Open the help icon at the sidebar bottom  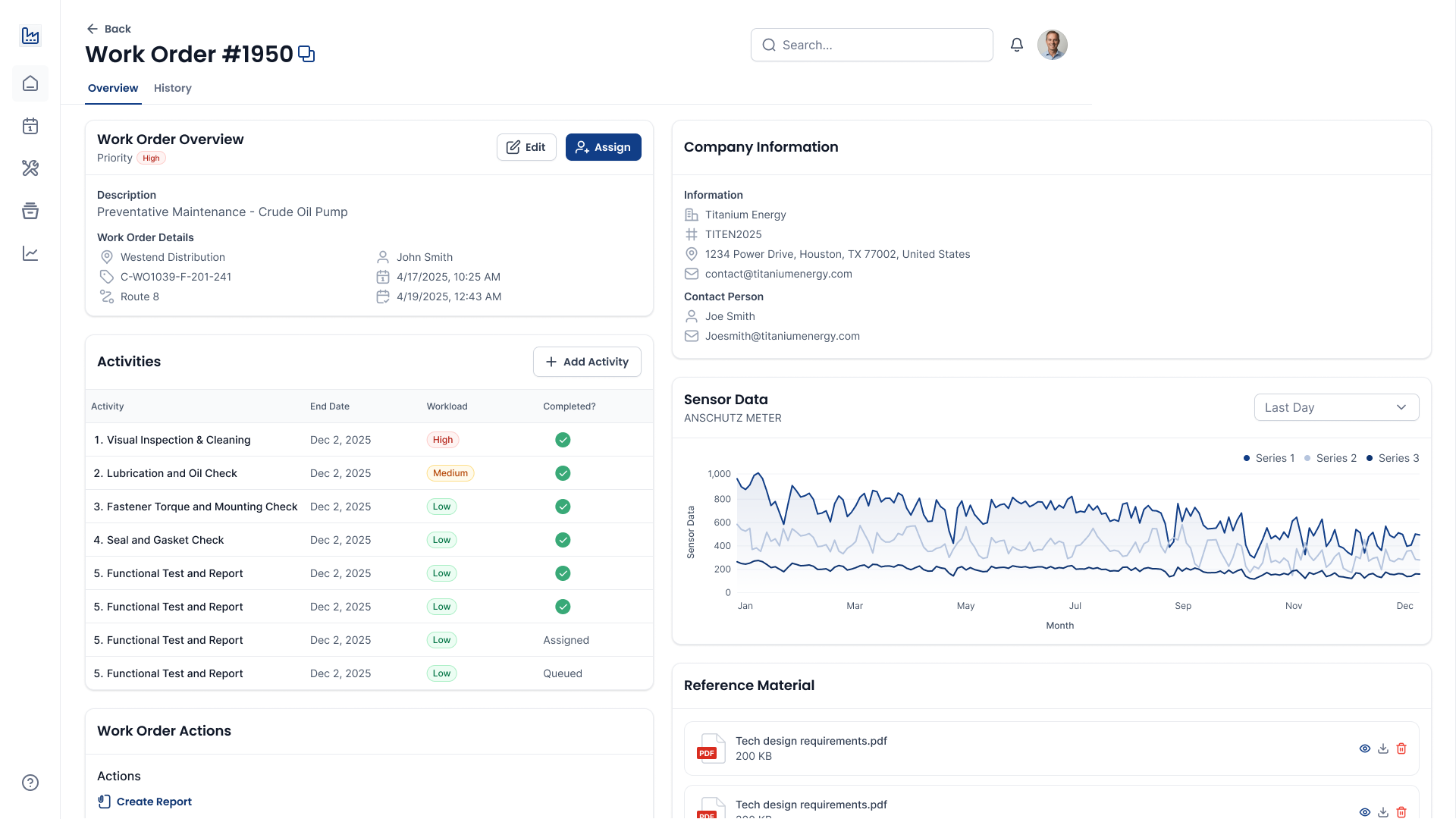pos(30,783)
